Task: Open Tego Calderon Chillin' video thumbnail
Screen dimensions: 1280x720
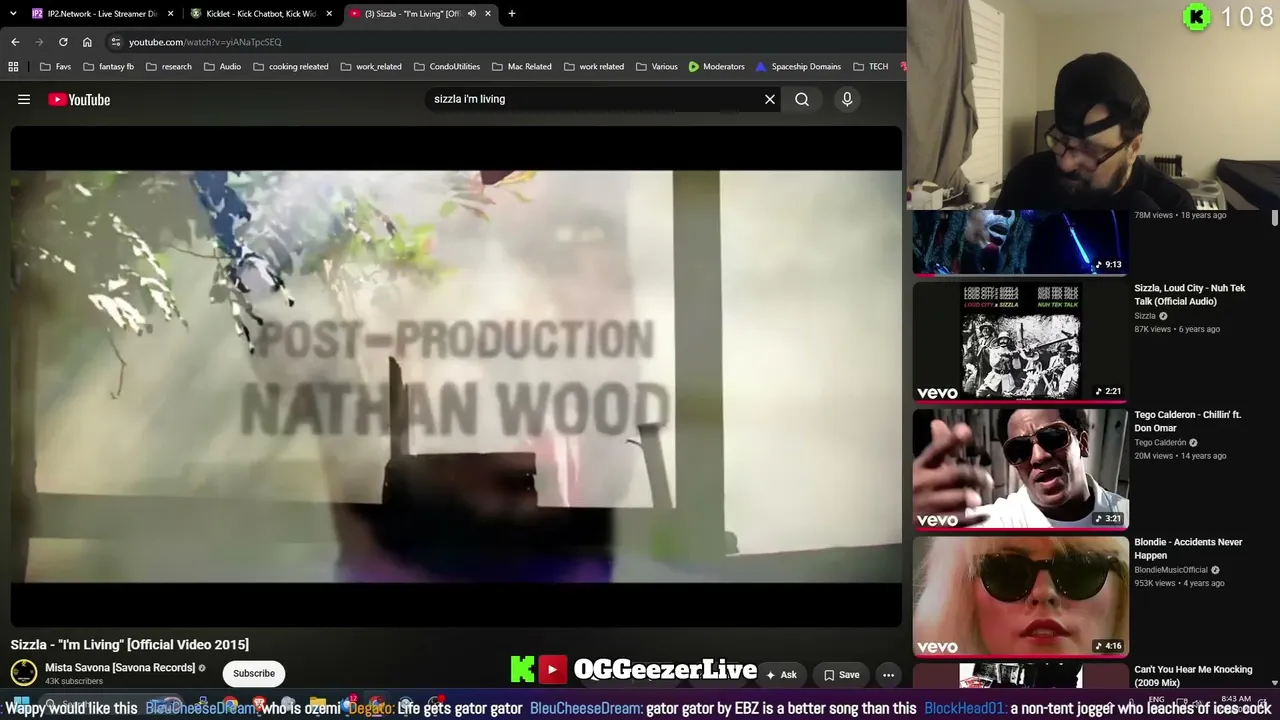Action: 1020,468
